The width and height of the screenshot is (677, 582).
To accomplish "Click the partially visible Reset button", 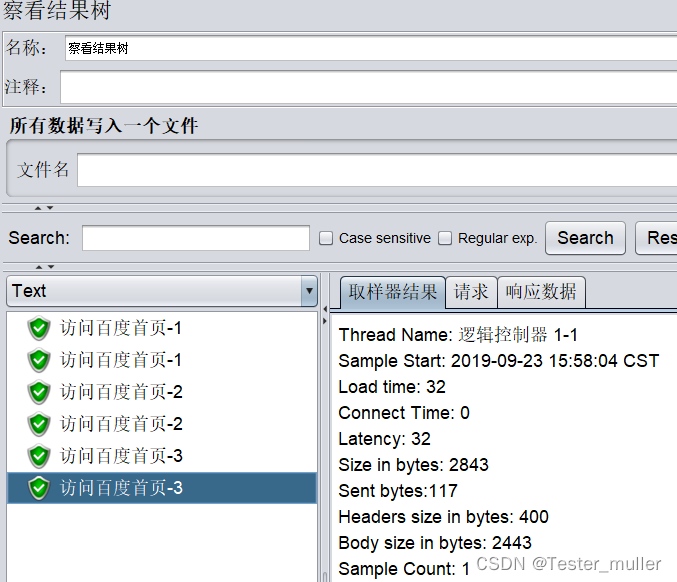I will [657, 238].
